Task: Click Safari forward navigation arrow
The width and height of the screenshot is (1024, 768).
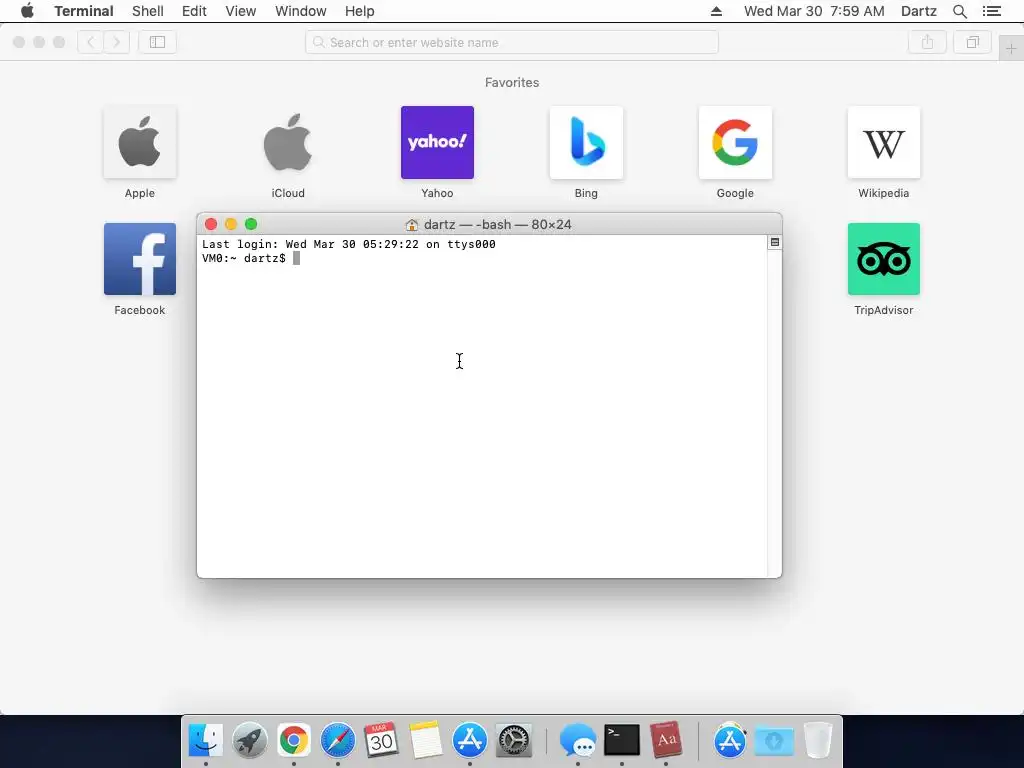Action: [x=116, y=42]
